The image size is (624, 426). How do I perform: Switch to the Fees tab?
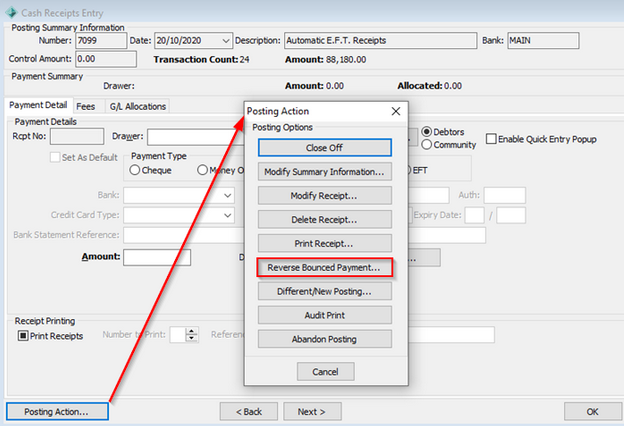(x=88, y=106)
